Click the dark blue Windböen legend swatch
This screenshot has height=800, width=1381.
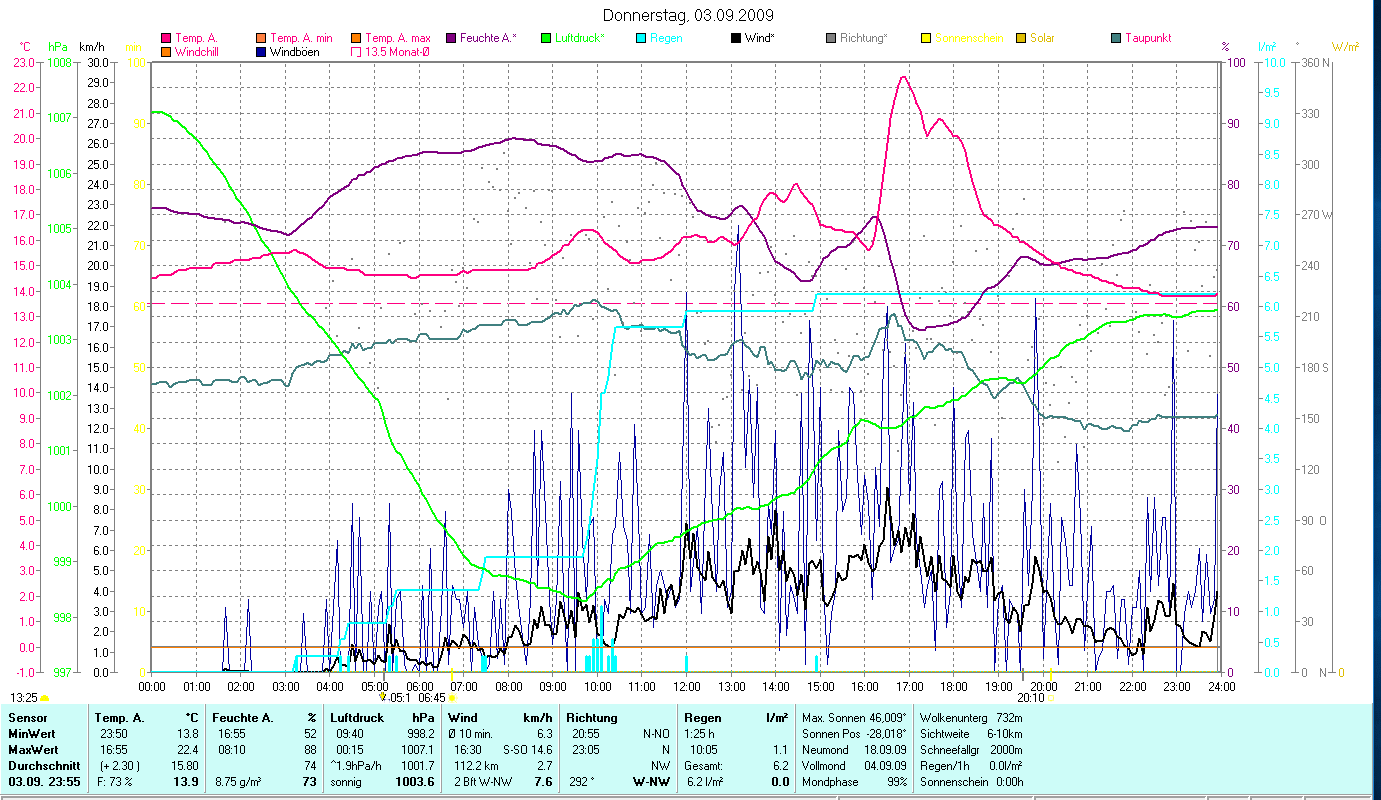tap(261, 52)
